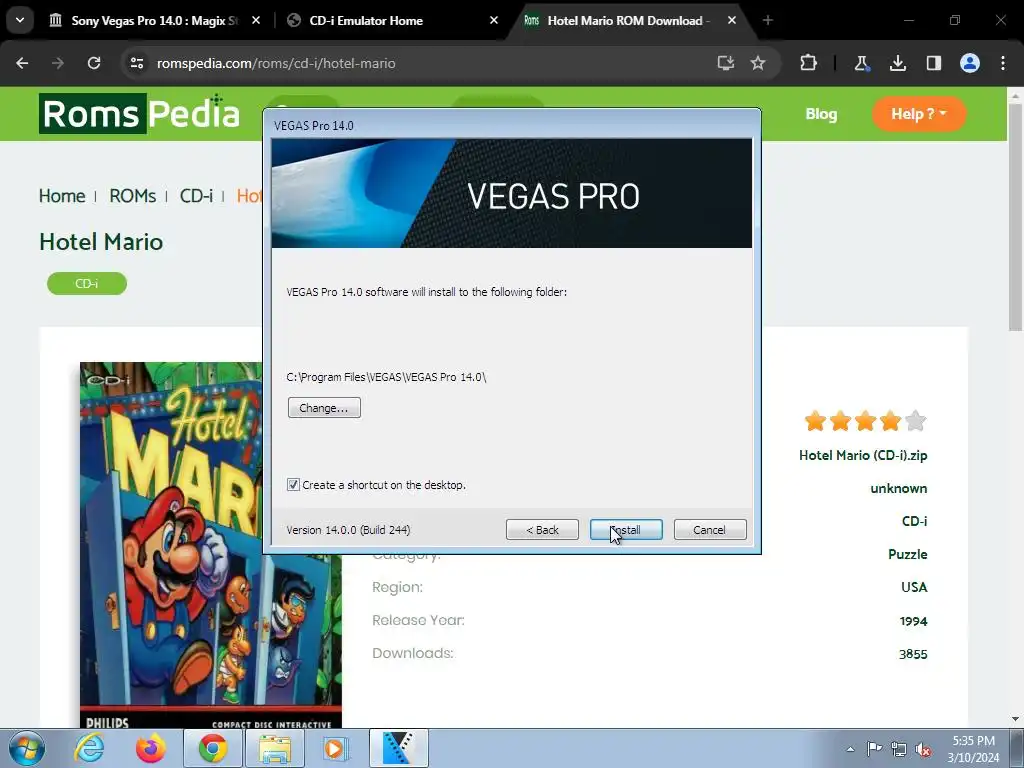Switch to Chrome in the taskbar
Image resolution: width=1024 pixels, height=768 pixels.
click(x=212, y=748)
